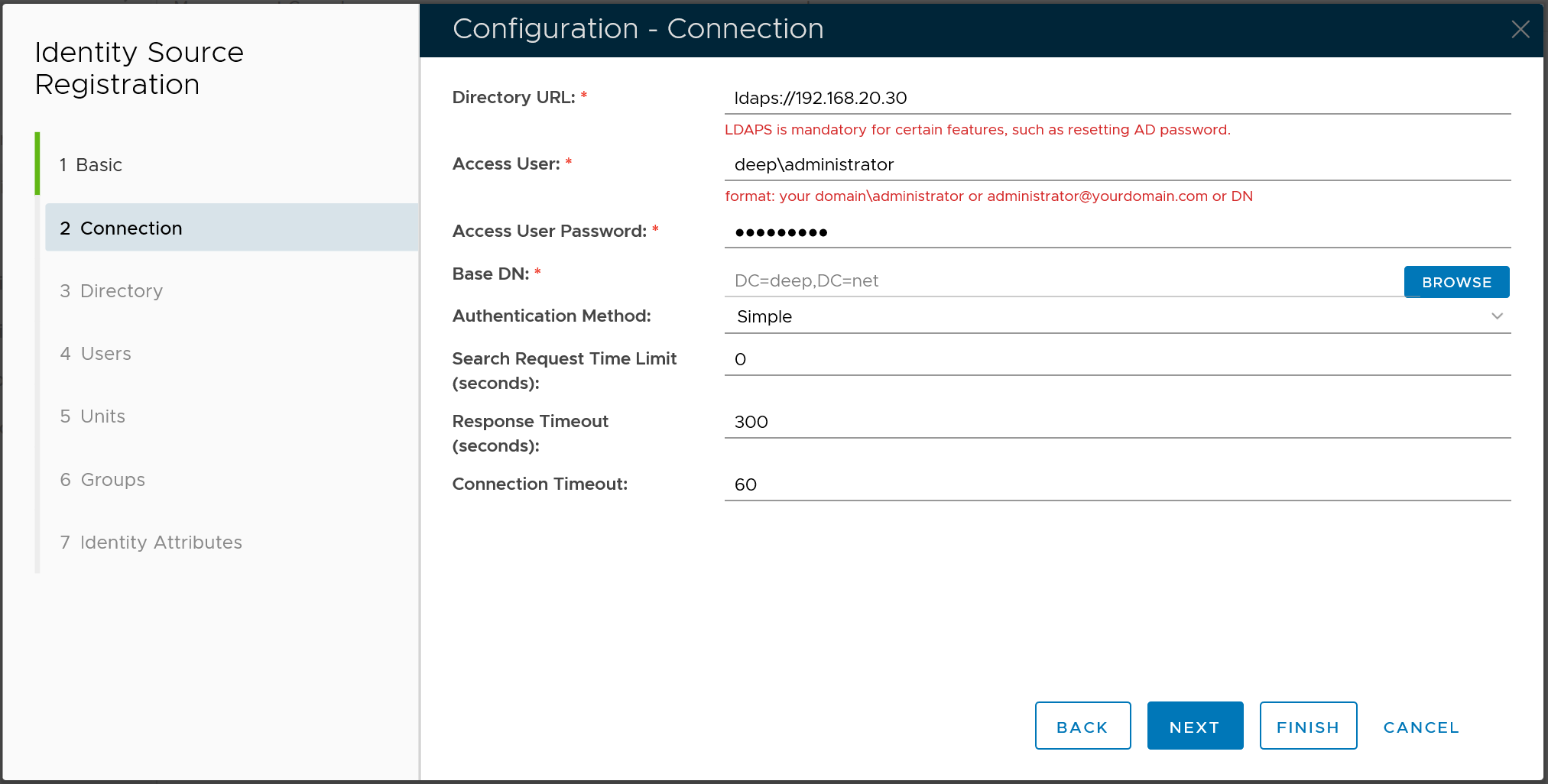Edit the Response Timeout value field

[x=1116, y=422]
